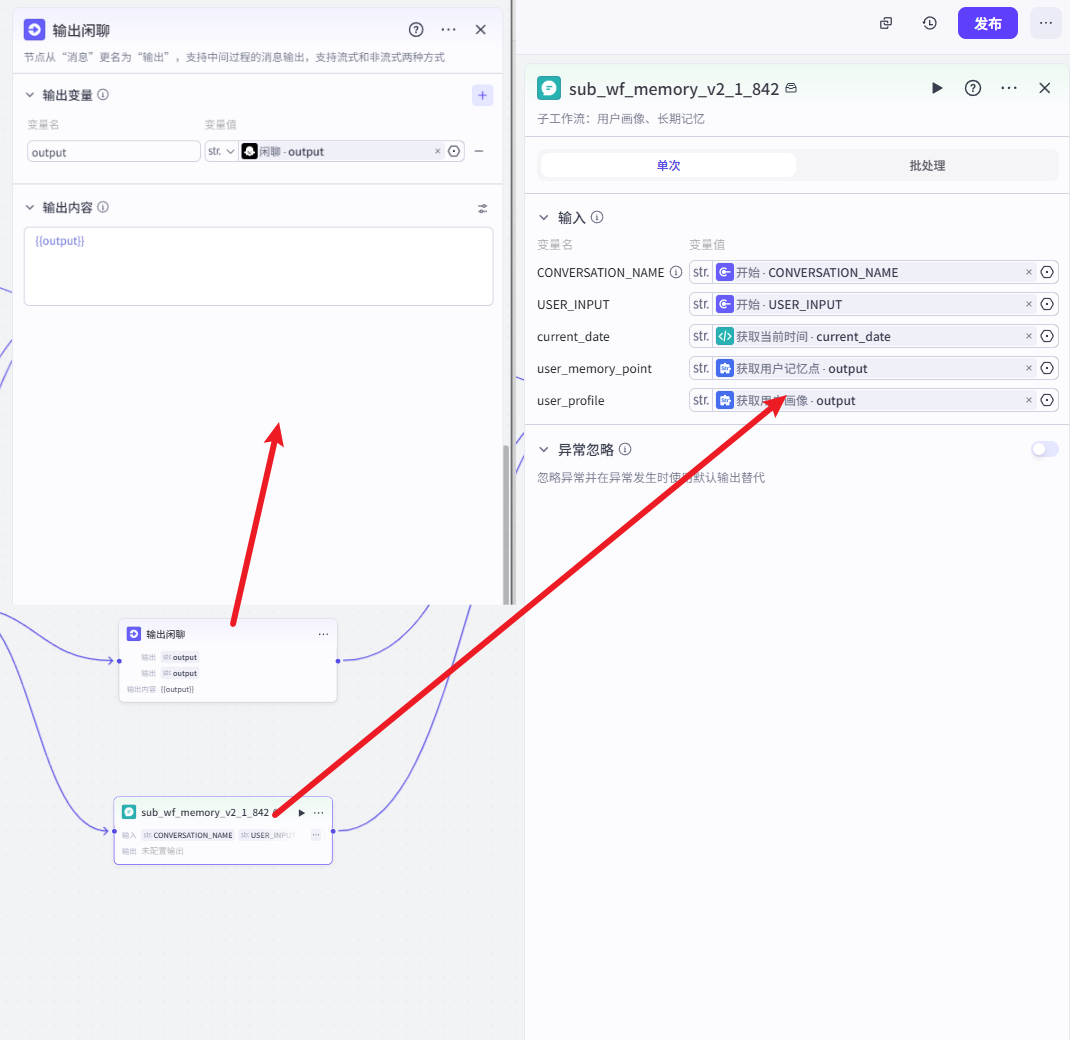Close the sub_wf_memory_v2_1_842 panel

[x=1044, y=88]
